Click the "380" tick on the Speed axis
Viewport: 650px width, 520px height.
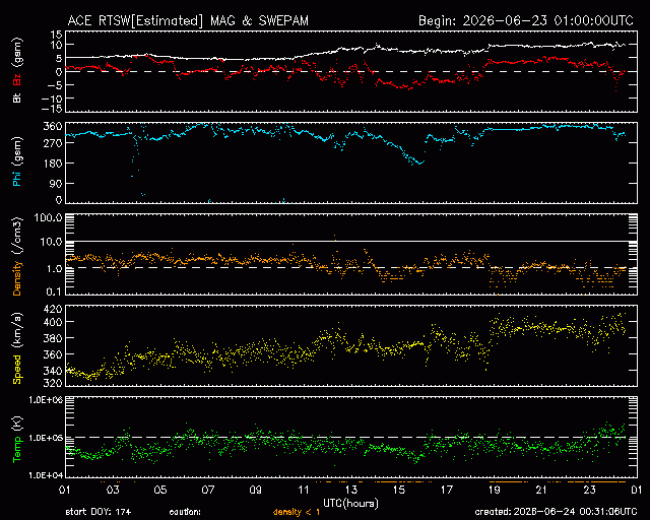tap(52, 338)
